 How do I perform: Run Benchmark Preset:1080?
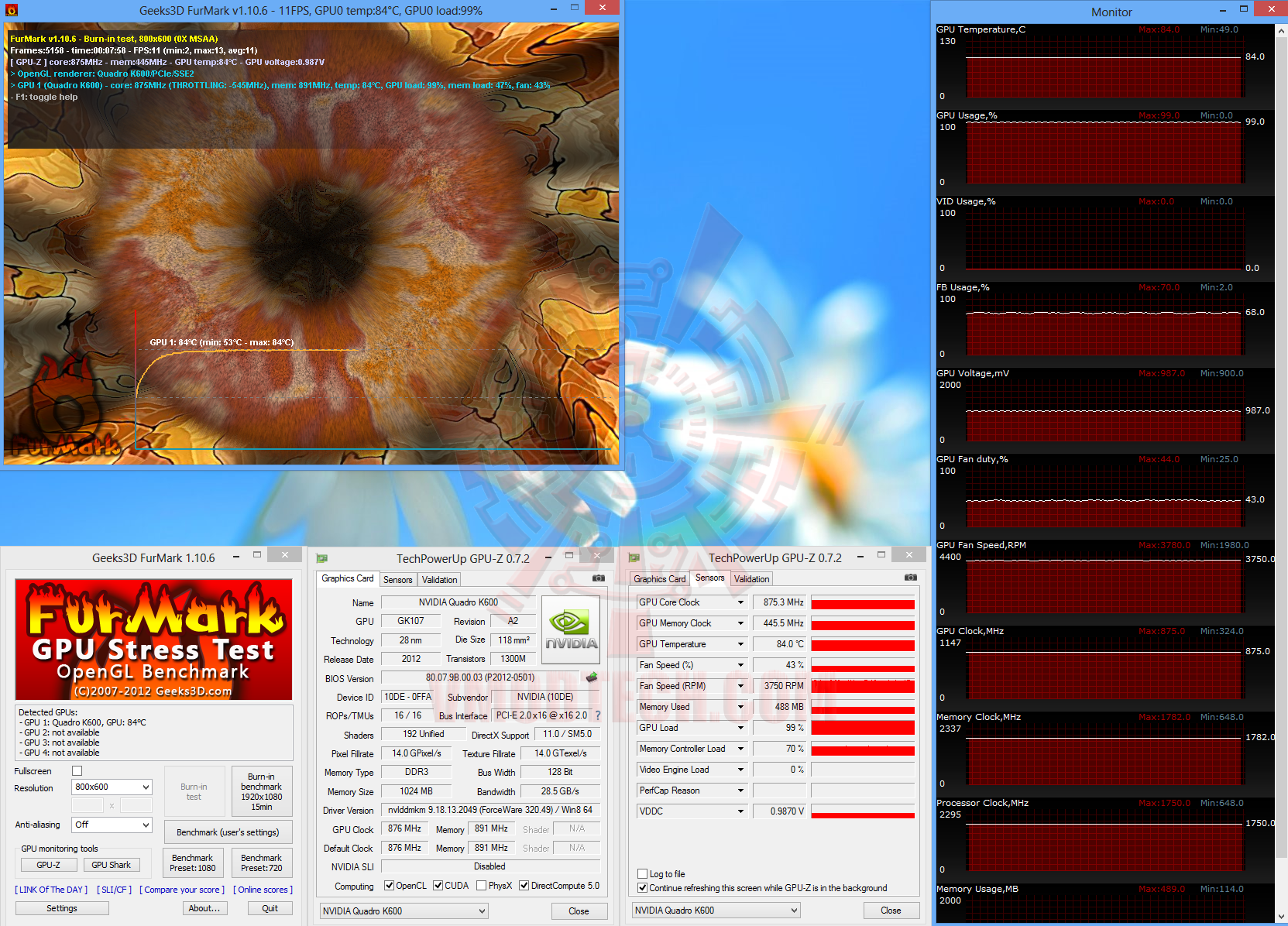click(x=193, y=863)
